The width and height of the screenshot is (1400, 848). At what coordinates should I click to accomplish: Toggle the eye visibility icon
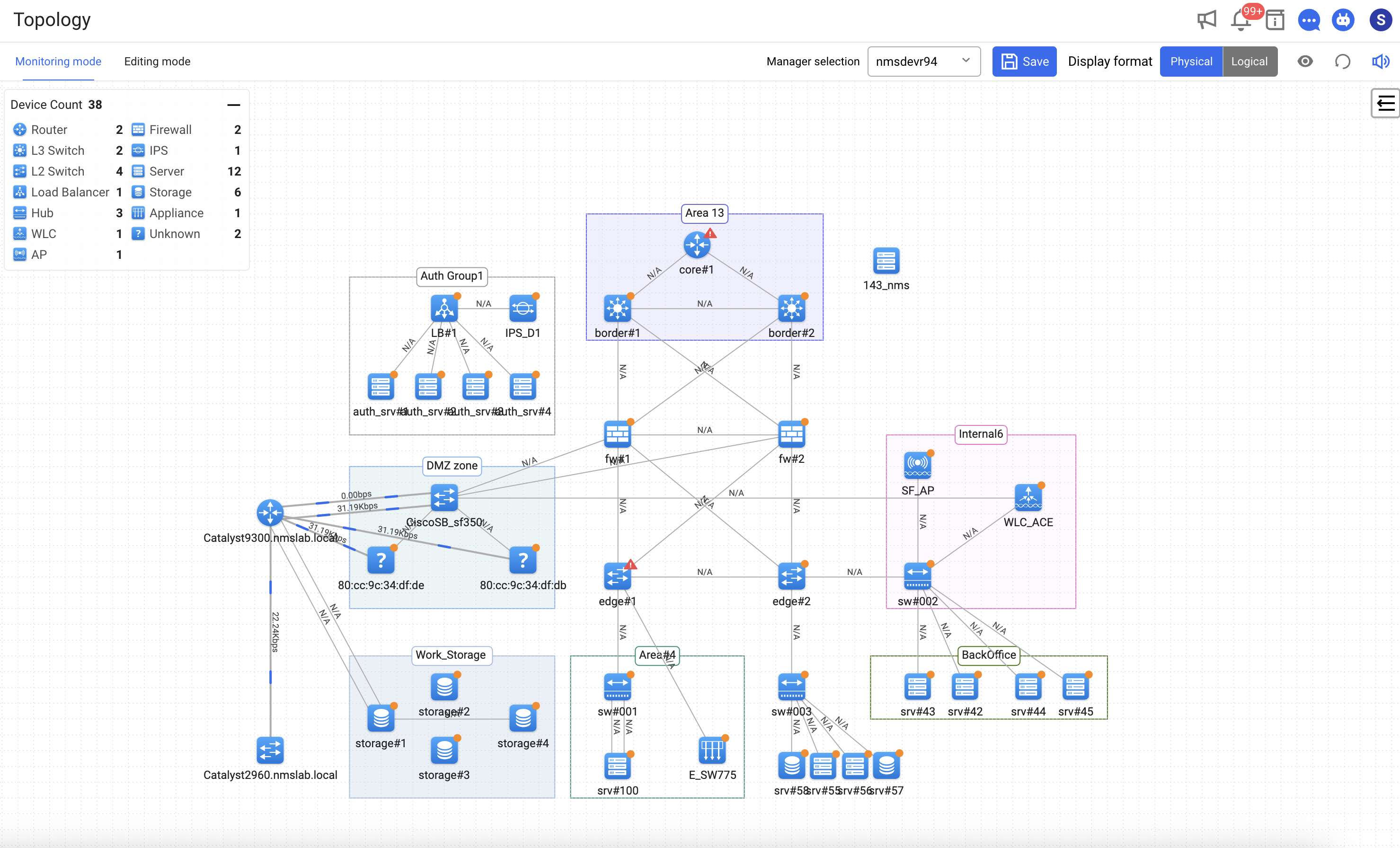[1305, 62]
